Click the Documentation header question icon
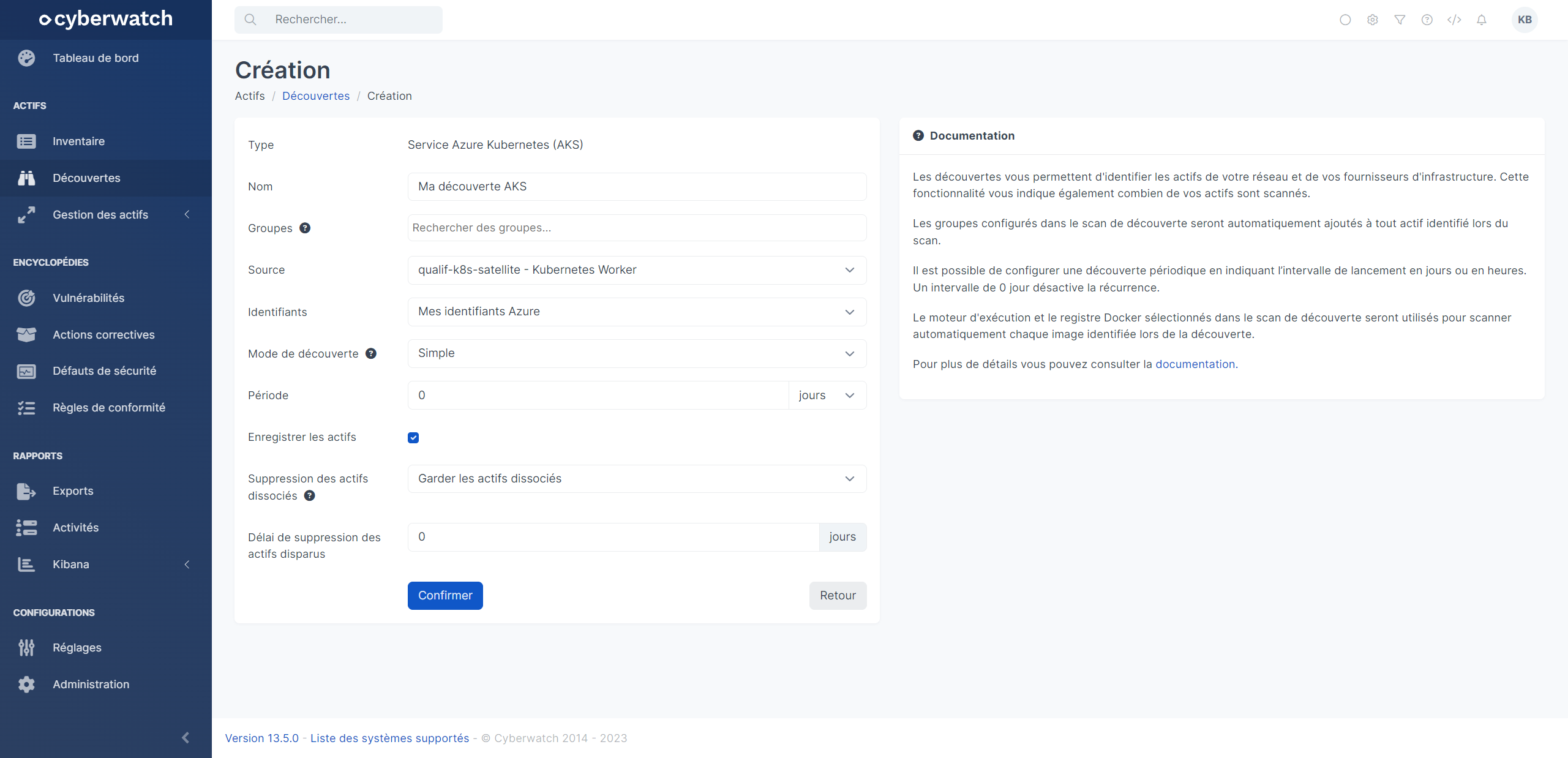The image size is (1568, 758). [x=918, y=135]
